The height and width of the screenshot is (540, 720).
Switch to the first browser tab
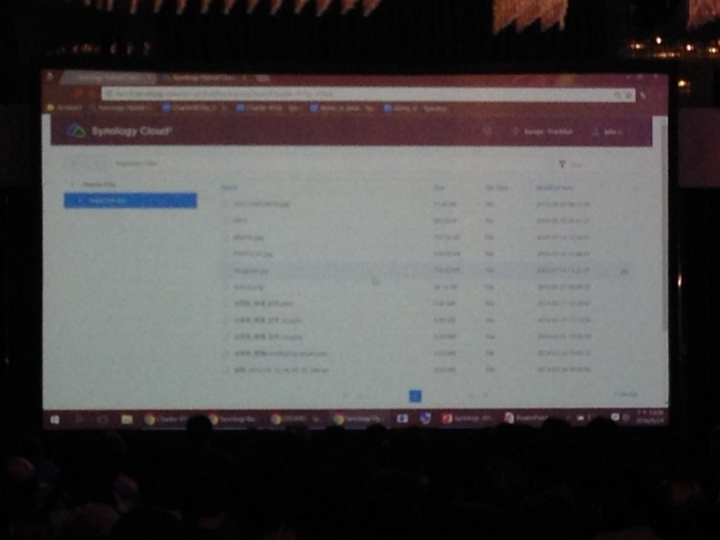pos(110,78)
